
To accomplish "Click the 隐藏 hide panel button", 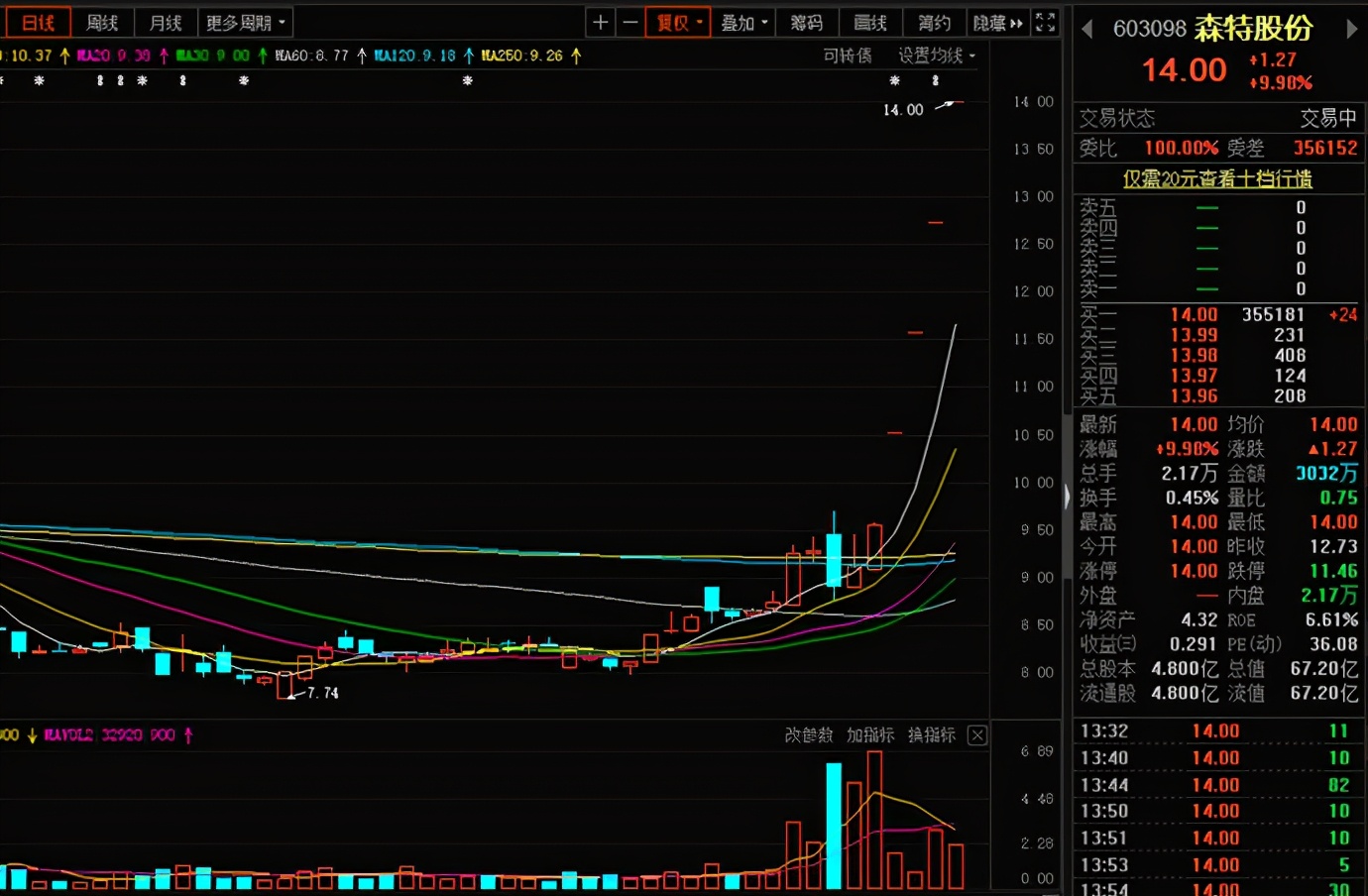I will (x=997, y=22).
